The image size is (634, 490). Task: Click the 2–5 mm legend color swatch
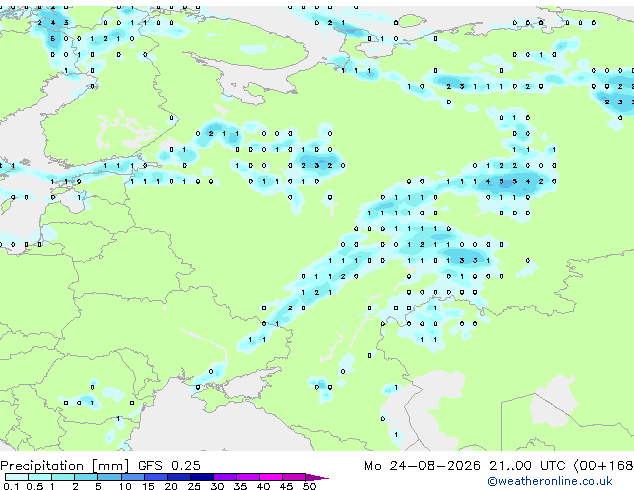(86, 477)
